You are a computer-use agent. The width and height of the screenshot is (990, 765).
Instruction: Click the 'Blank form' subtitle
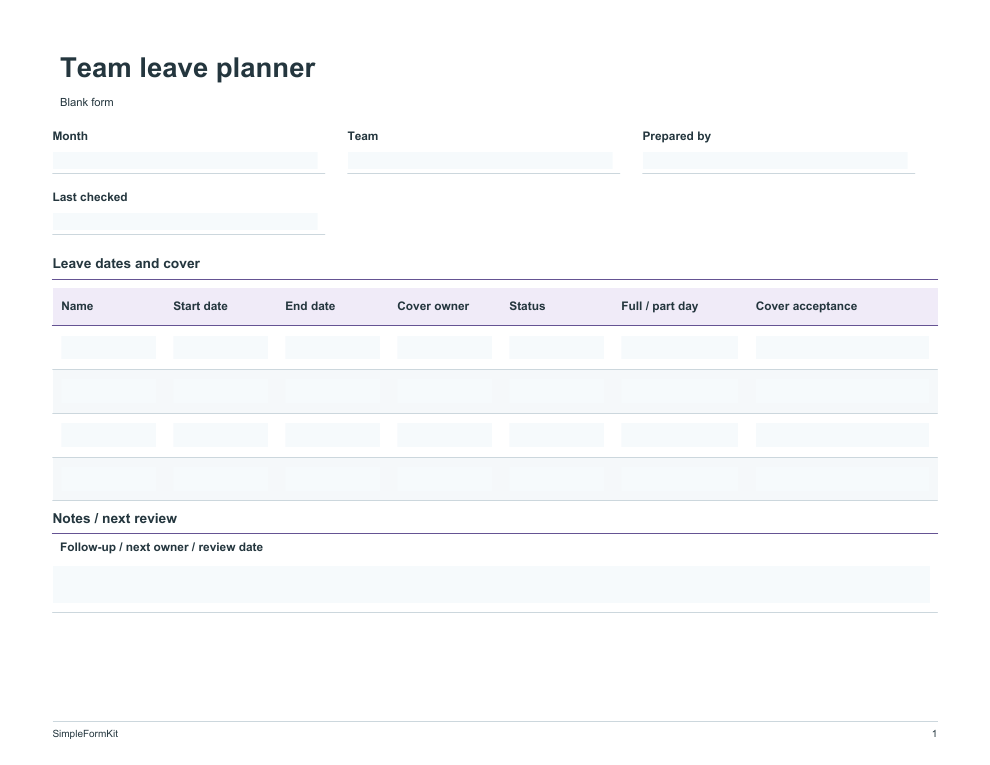coord(86,102)
